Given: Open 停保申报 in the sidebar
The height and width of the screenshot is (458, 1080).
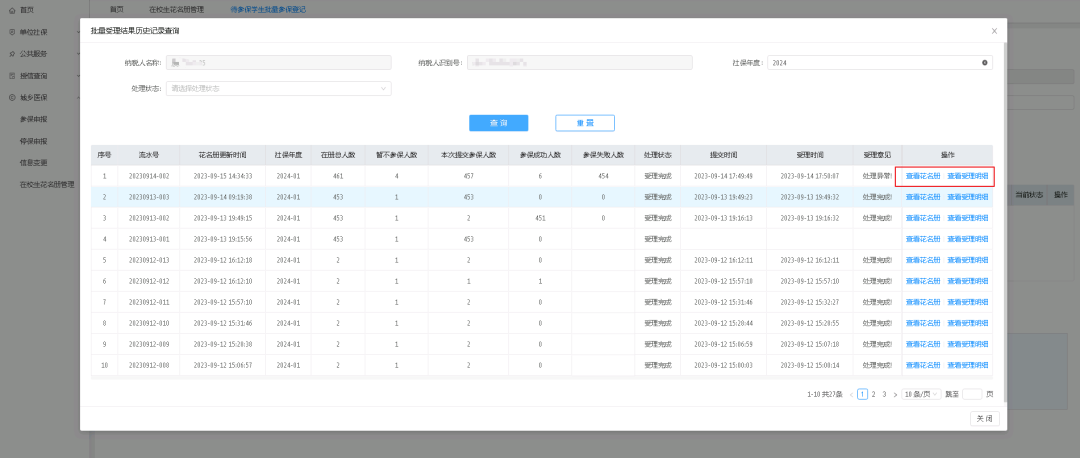Looking at the screenshot, I should [x=34, y=141].
